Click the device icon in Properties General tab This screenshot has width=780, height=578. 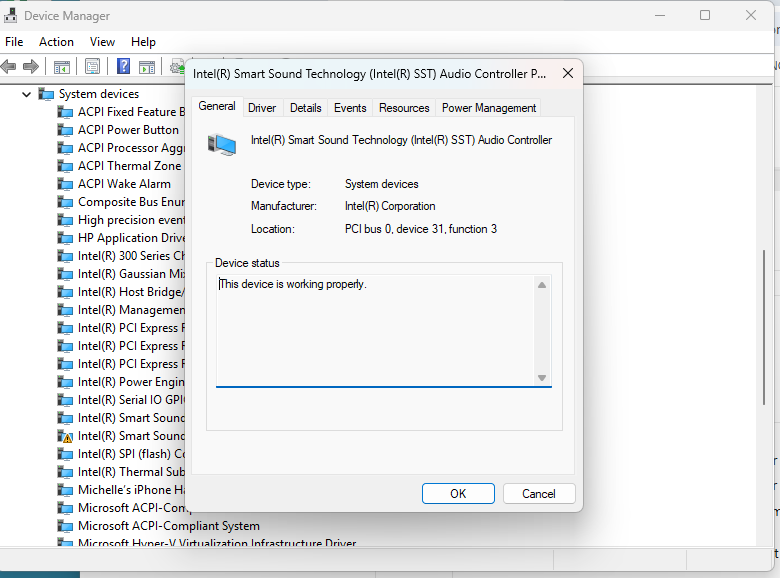(222, 145)
